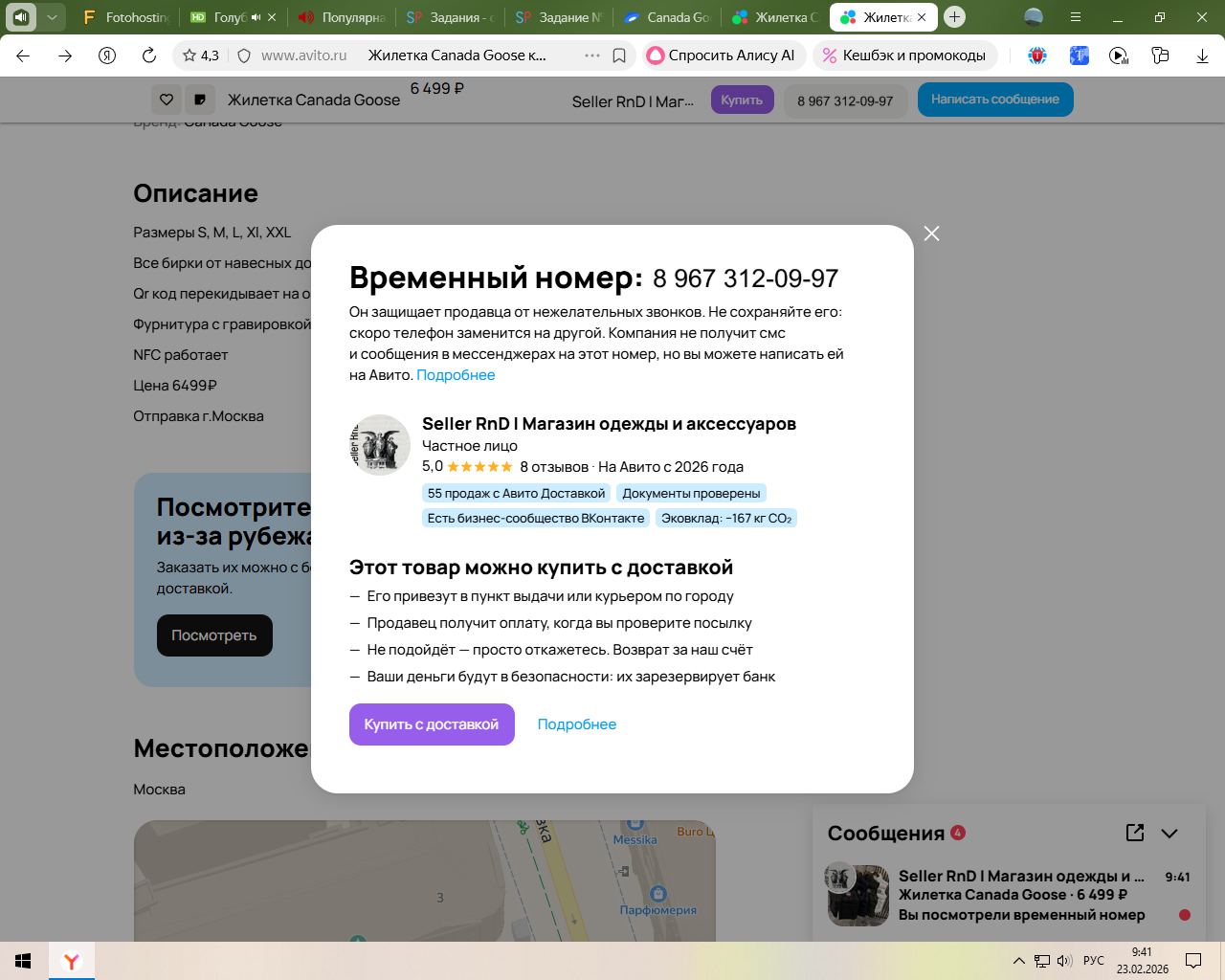Reload the current page
The image size is (1225, 980).
[149, 56]
